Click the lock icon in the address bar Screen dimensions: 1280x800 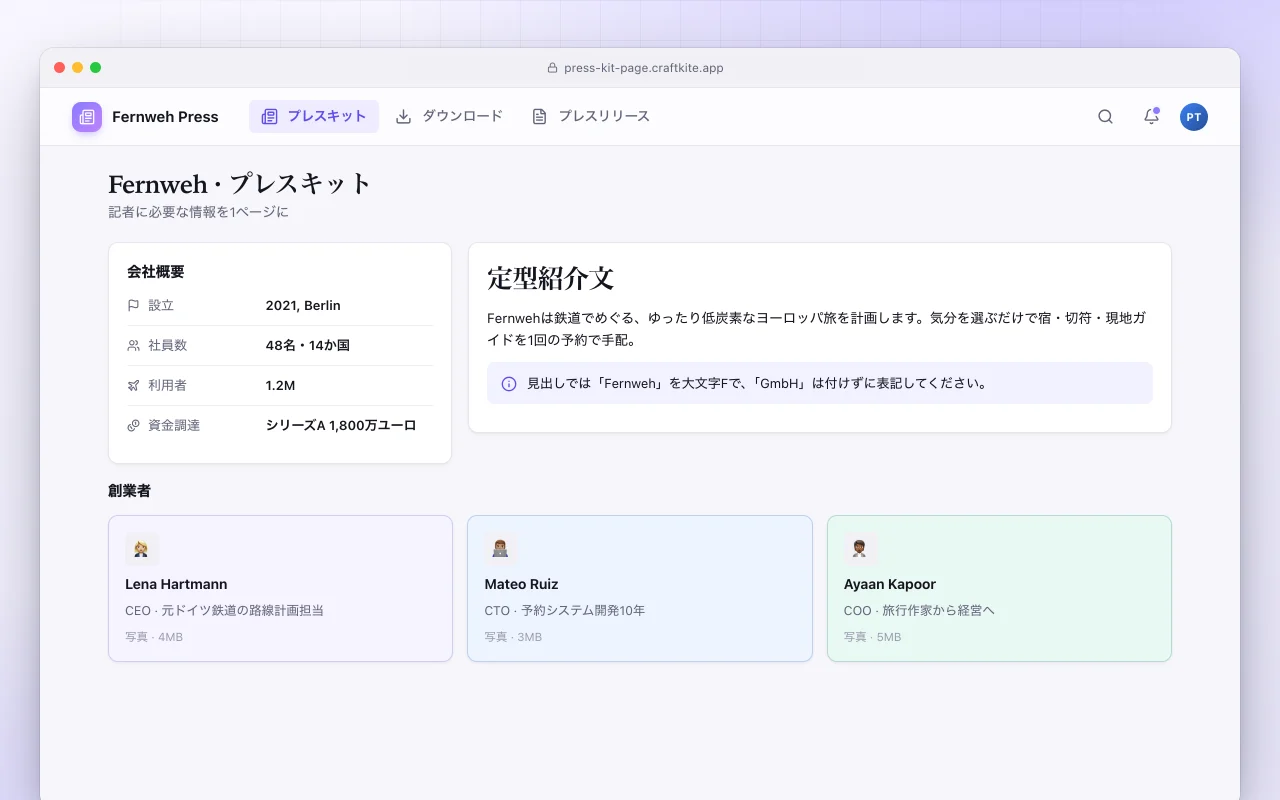552,68
